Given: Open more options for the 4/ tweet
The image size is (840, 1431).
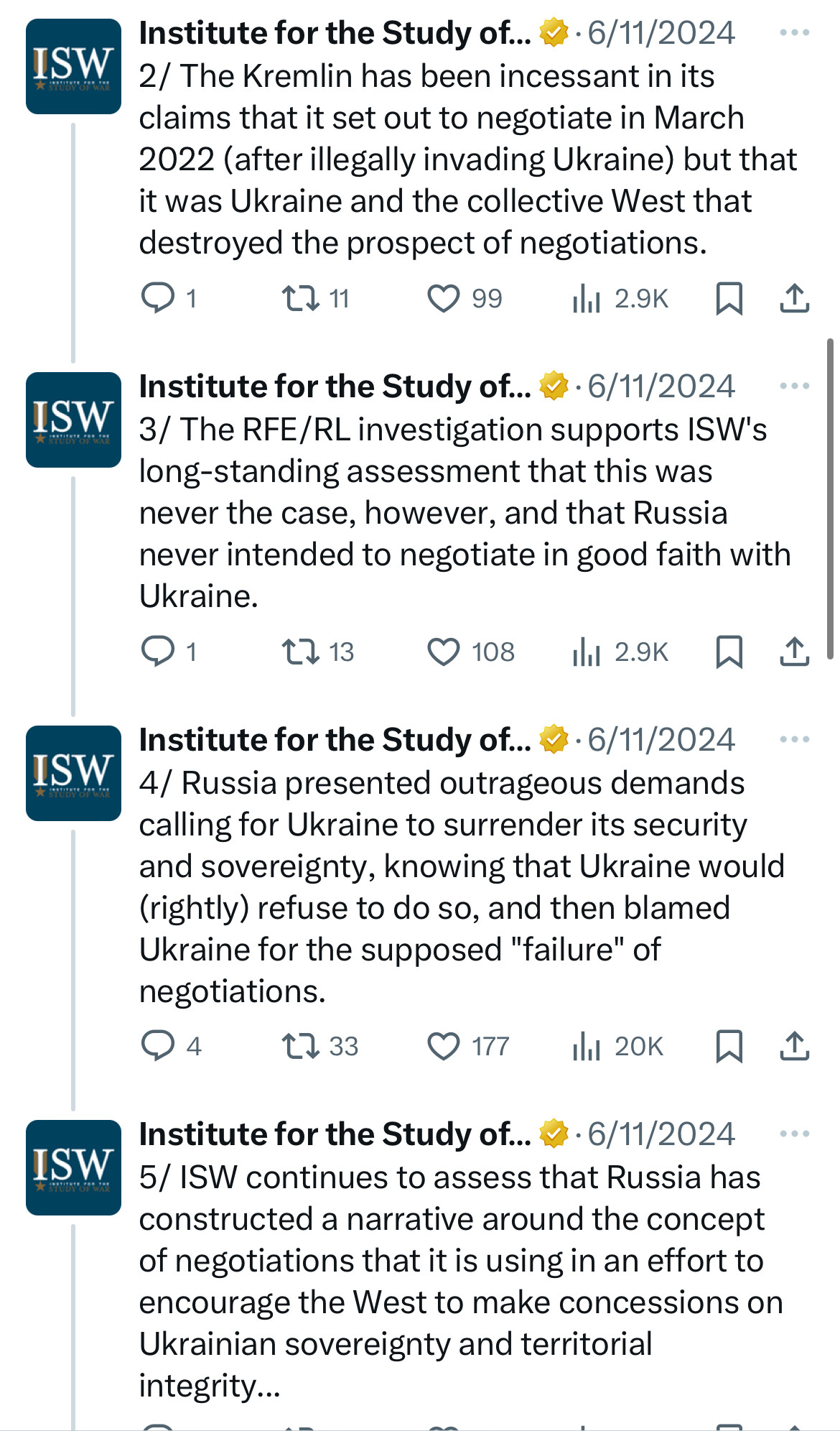Looking at the screenshot, I should coord(794,739).
